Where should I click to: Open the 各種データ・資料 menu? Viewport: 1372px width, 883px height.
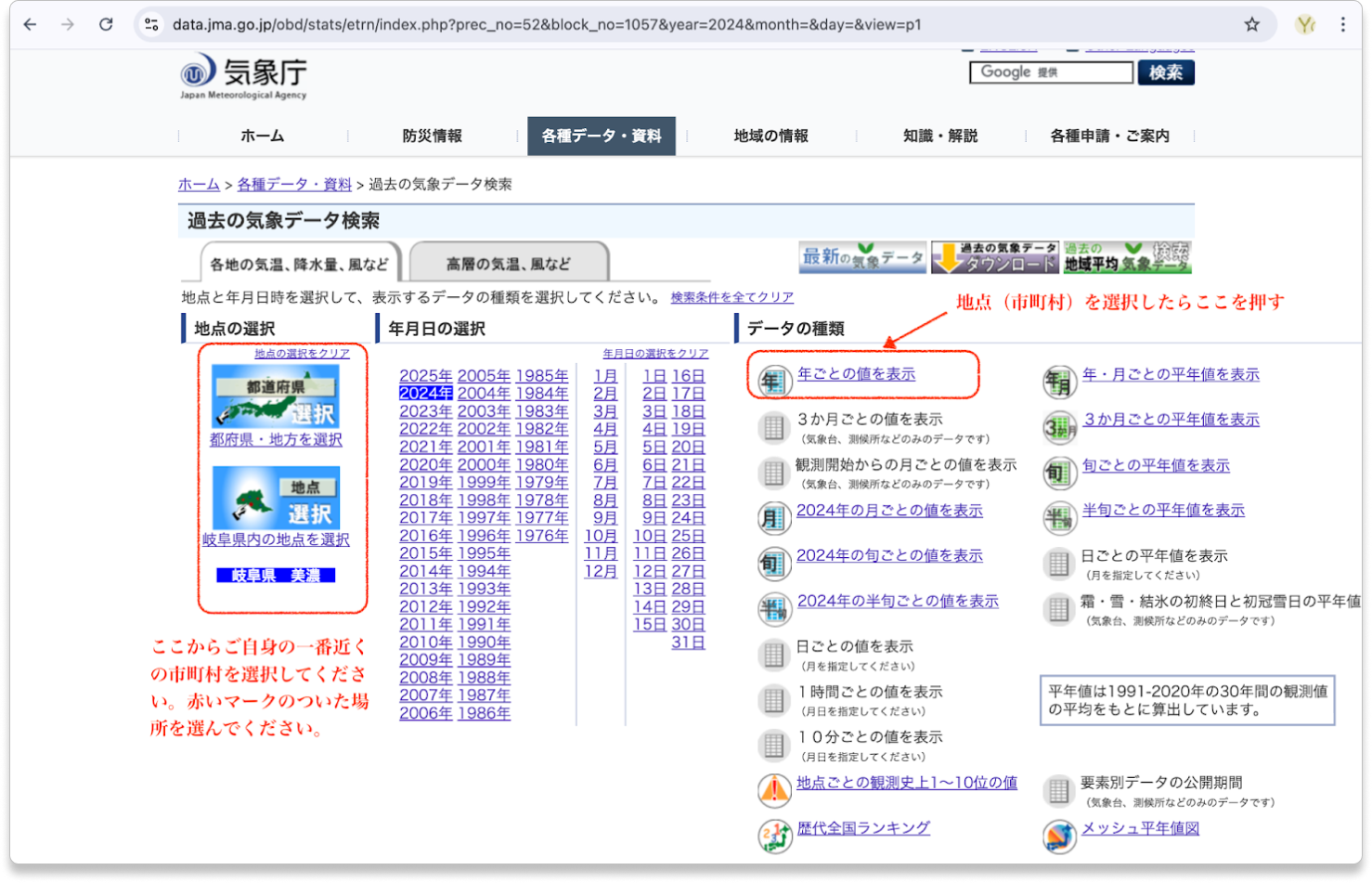(x=601, y=136)
